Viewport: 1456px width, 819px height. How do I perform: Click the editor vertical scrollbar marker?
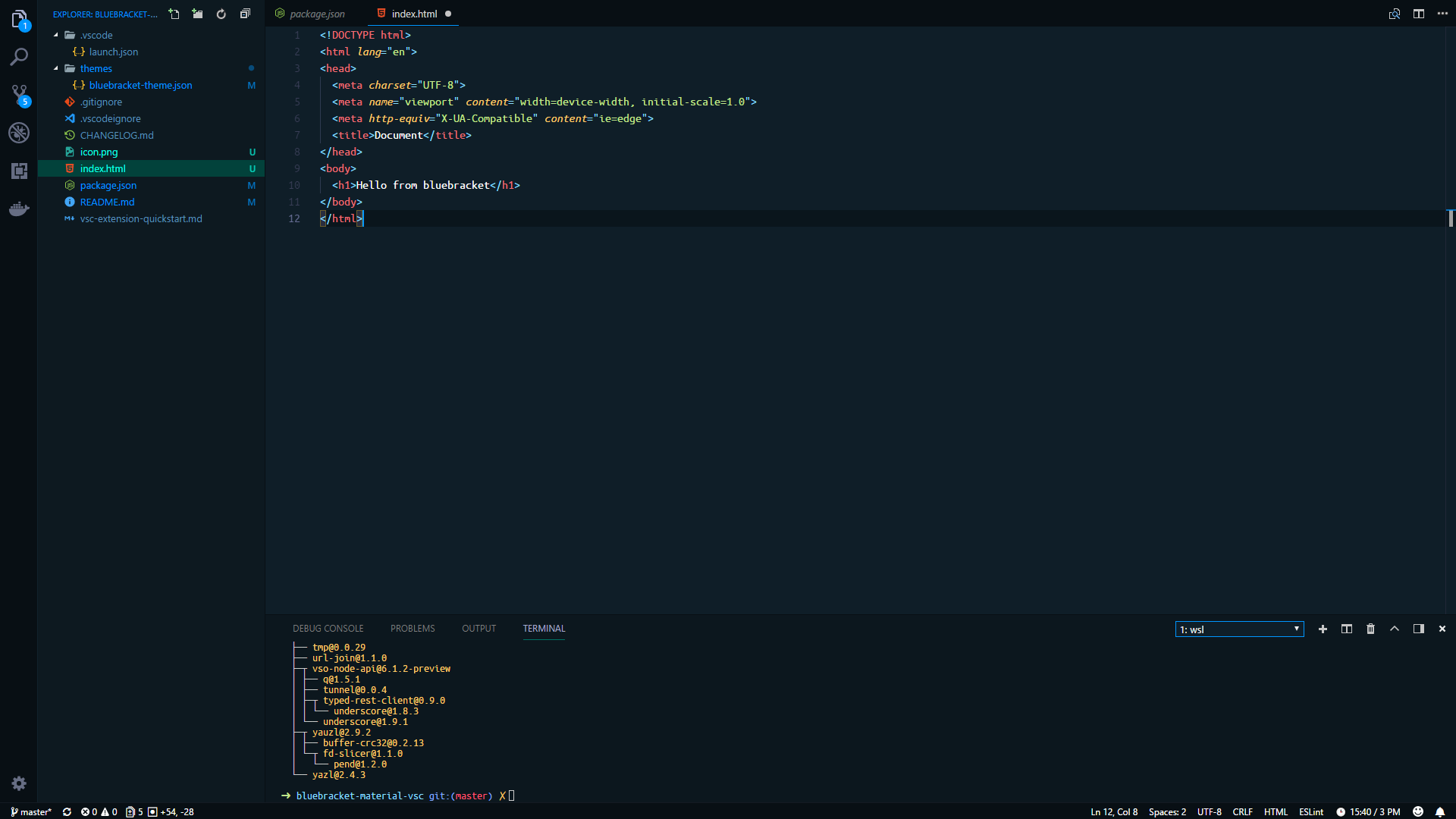click(1450, 218)
